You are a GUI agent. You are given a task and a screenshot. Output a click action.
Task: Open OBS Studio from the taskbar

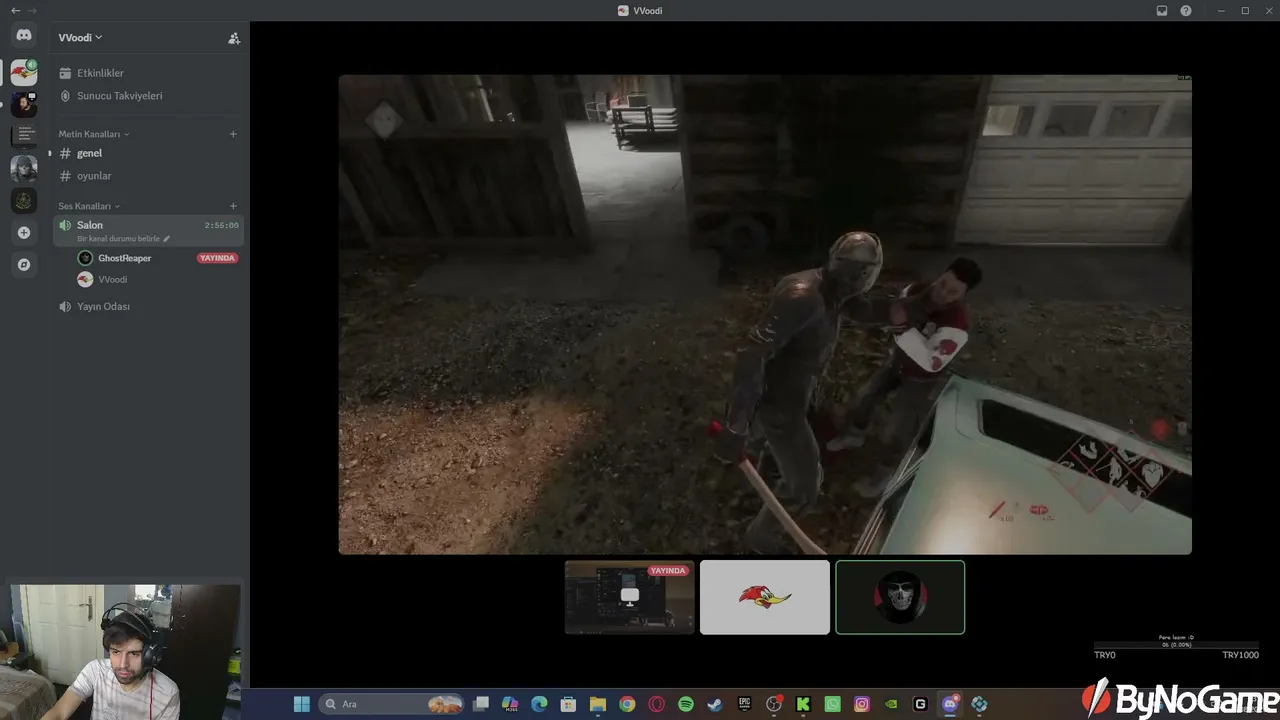point(774,704)
